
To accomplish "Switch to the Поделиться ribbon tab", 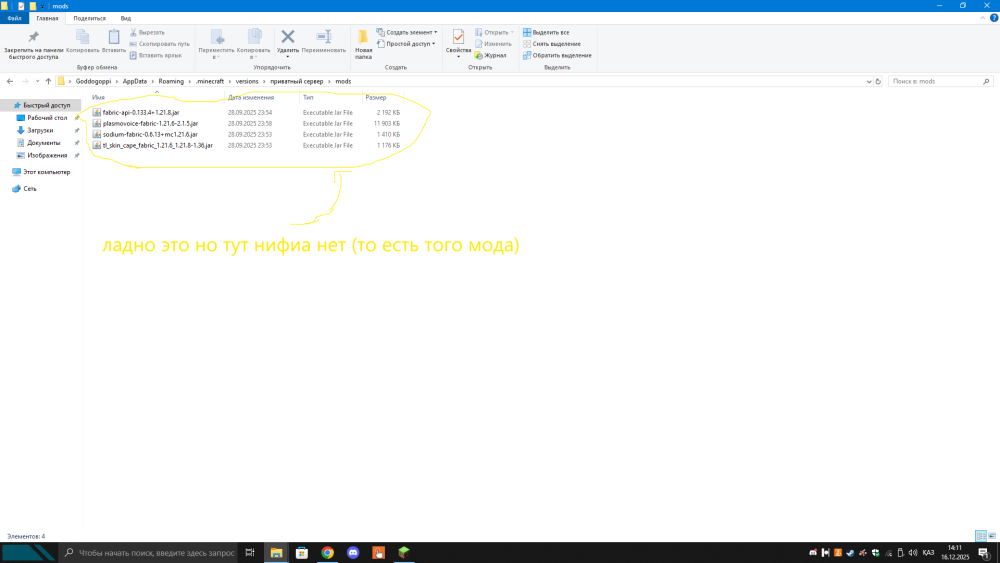I will 89,18.
